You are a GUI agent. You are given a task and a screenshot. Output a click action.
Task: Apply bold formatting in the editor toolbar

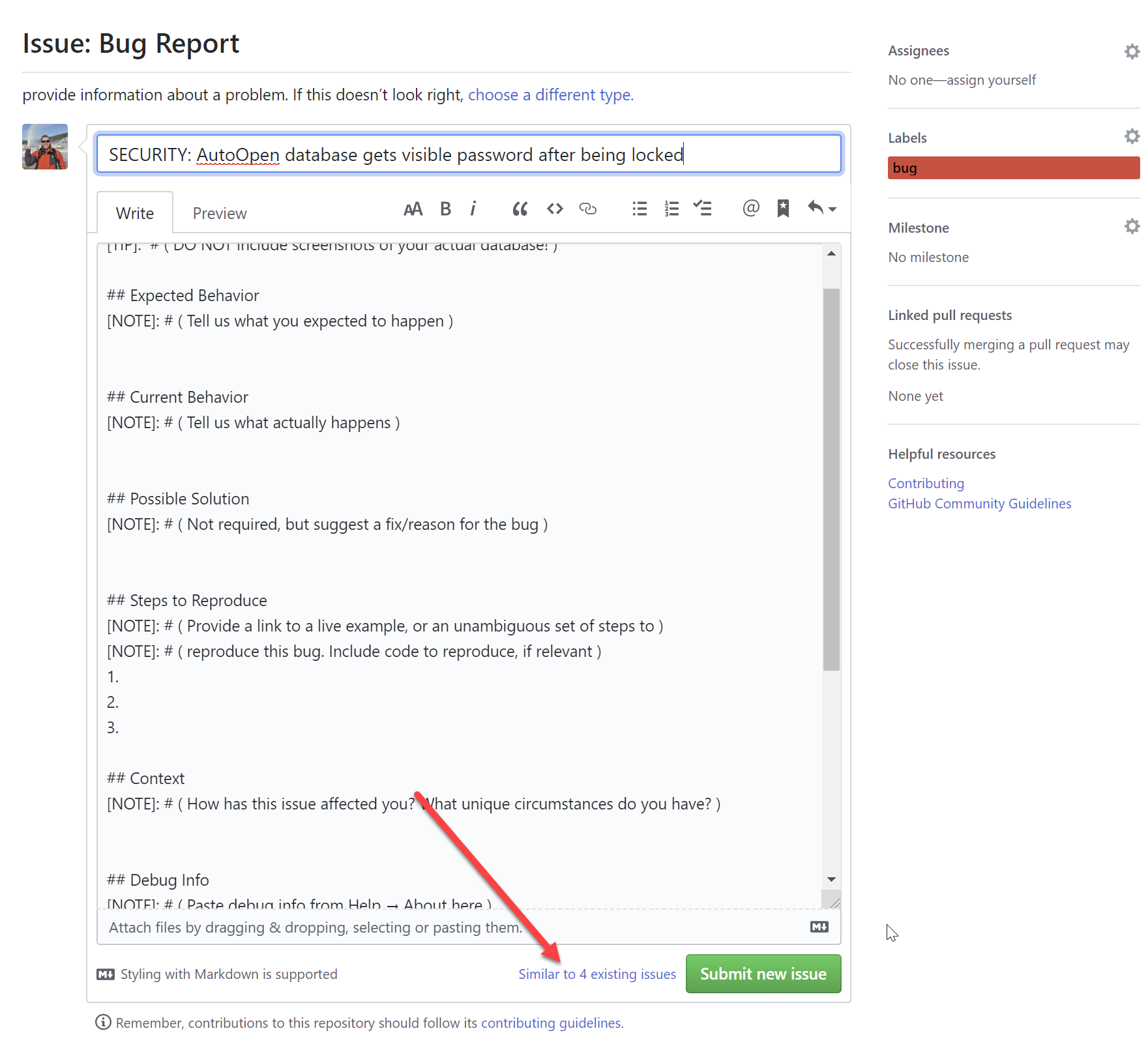click(445, 209)
